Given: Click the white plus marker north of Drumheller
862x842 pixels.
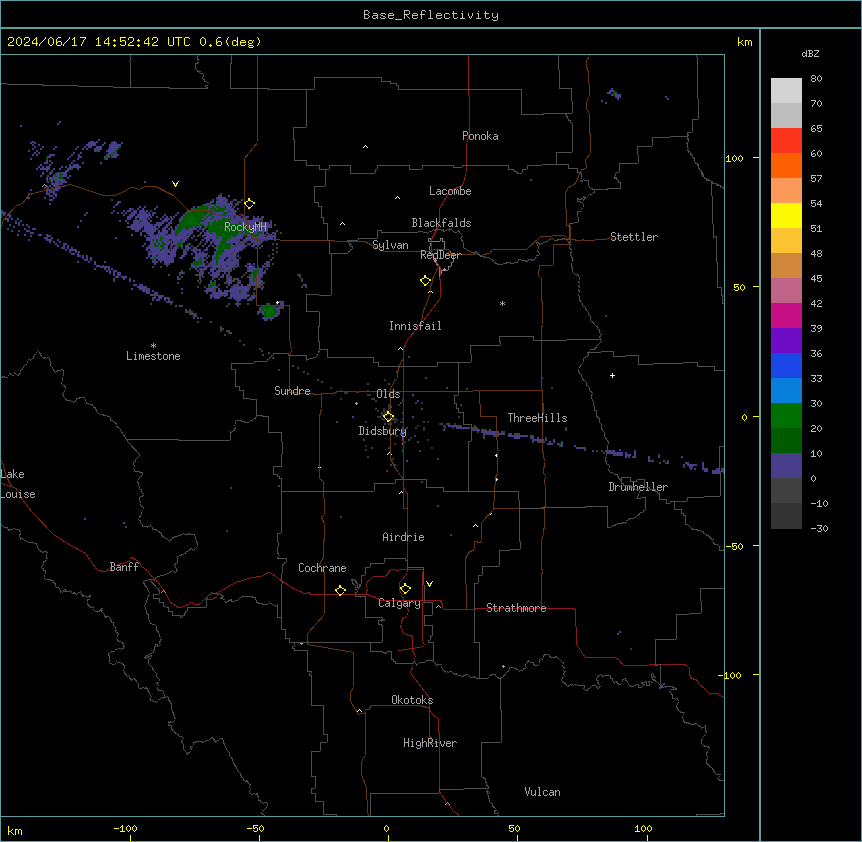Looking at the screenshot, I should click(612, 375).
